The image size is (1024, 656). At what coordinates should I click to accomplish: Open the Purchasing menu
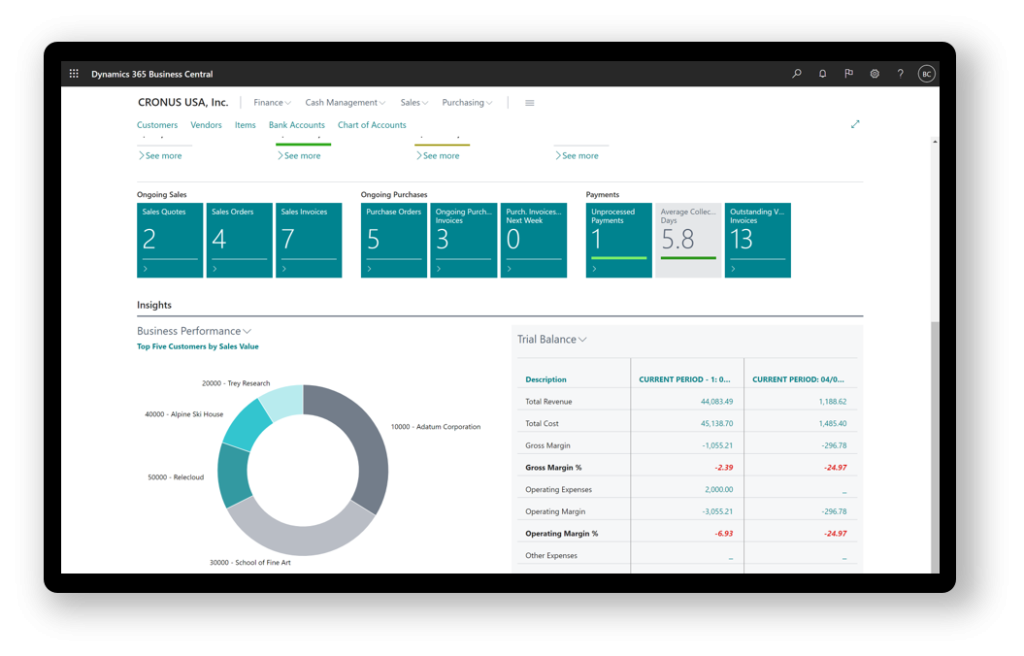467,103
